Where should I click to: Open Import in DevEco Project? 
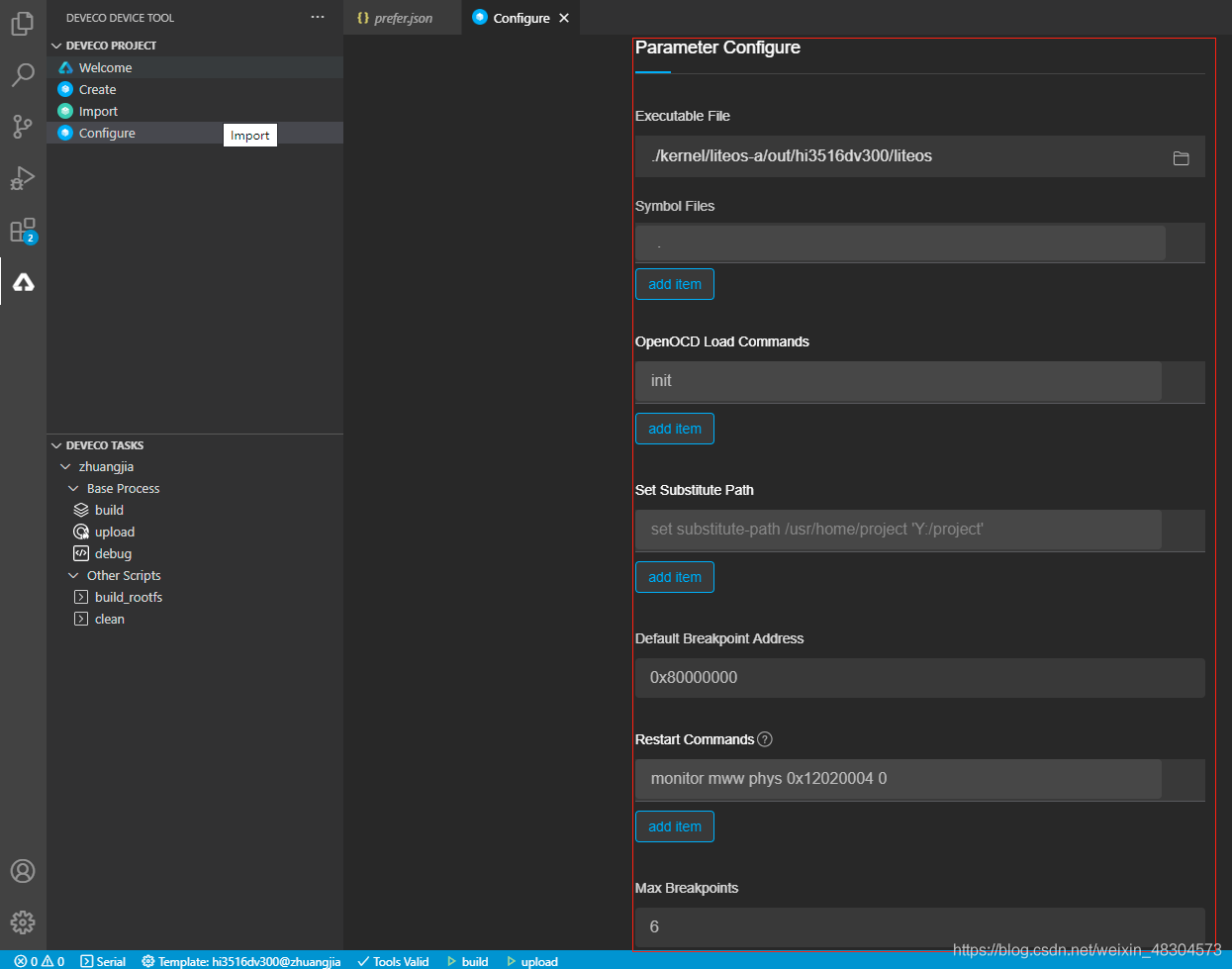pyautogui.click(x=98, y=111)
